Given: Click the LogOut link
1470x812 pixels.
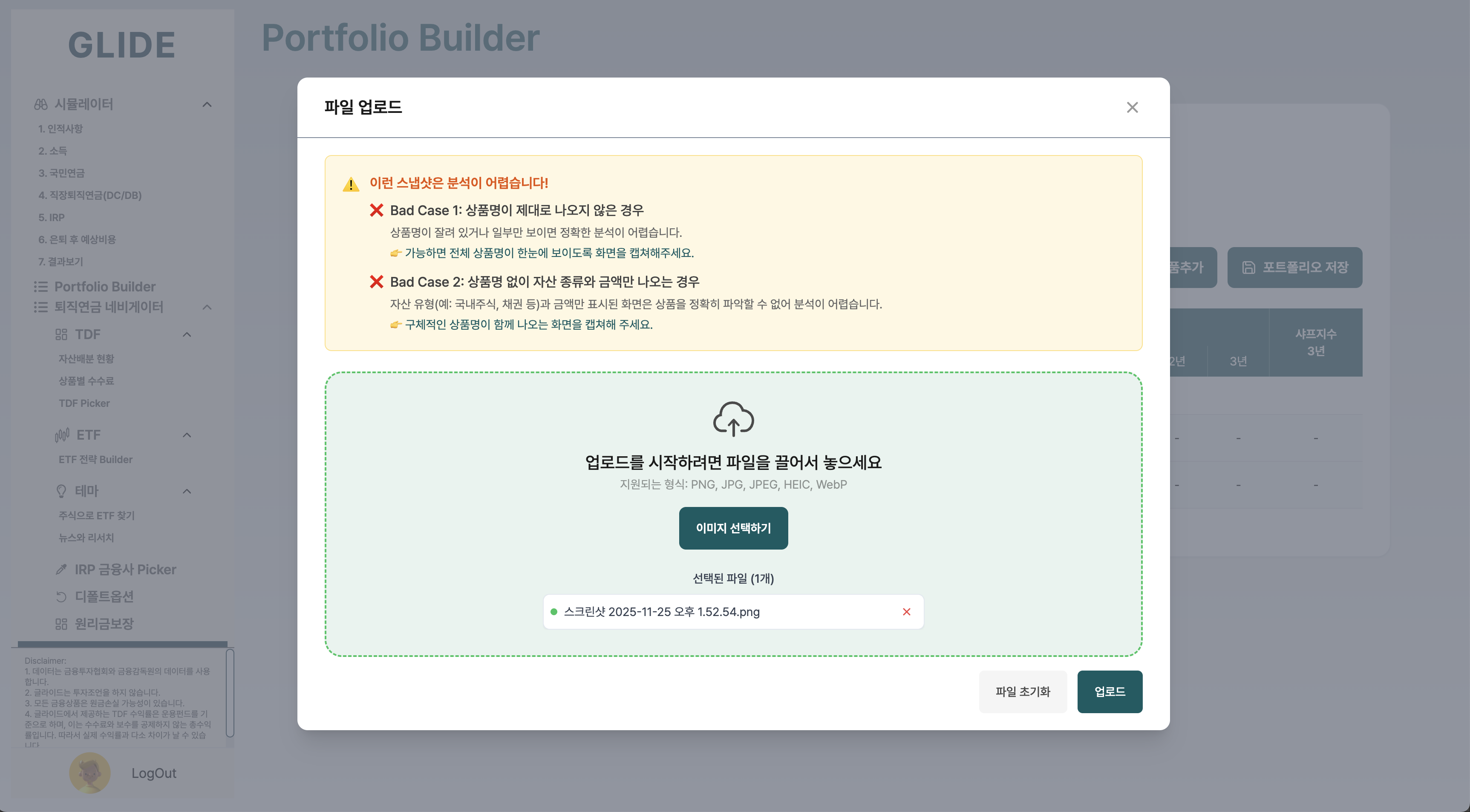Looking at the screenshot, I should point(153,773).
